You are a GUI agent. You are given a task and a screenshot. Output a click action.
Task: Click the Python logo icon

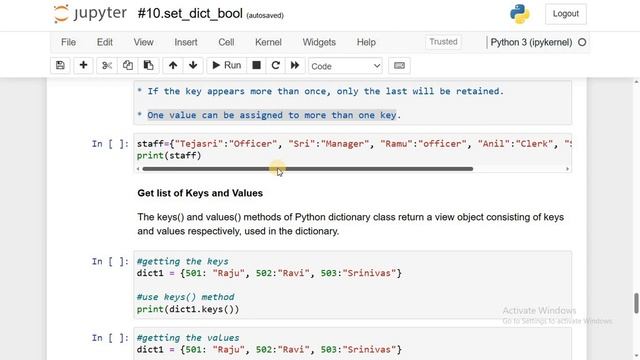click(520, 14)
